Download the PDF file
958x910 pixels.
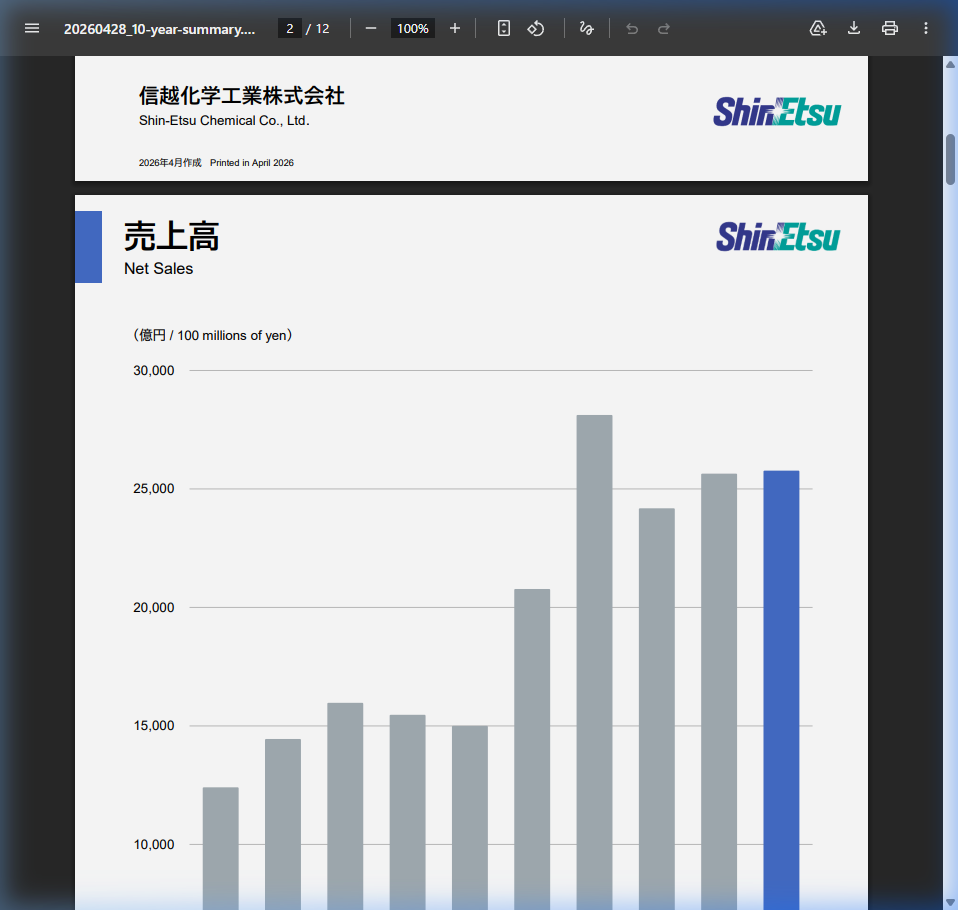click(854, 28)
